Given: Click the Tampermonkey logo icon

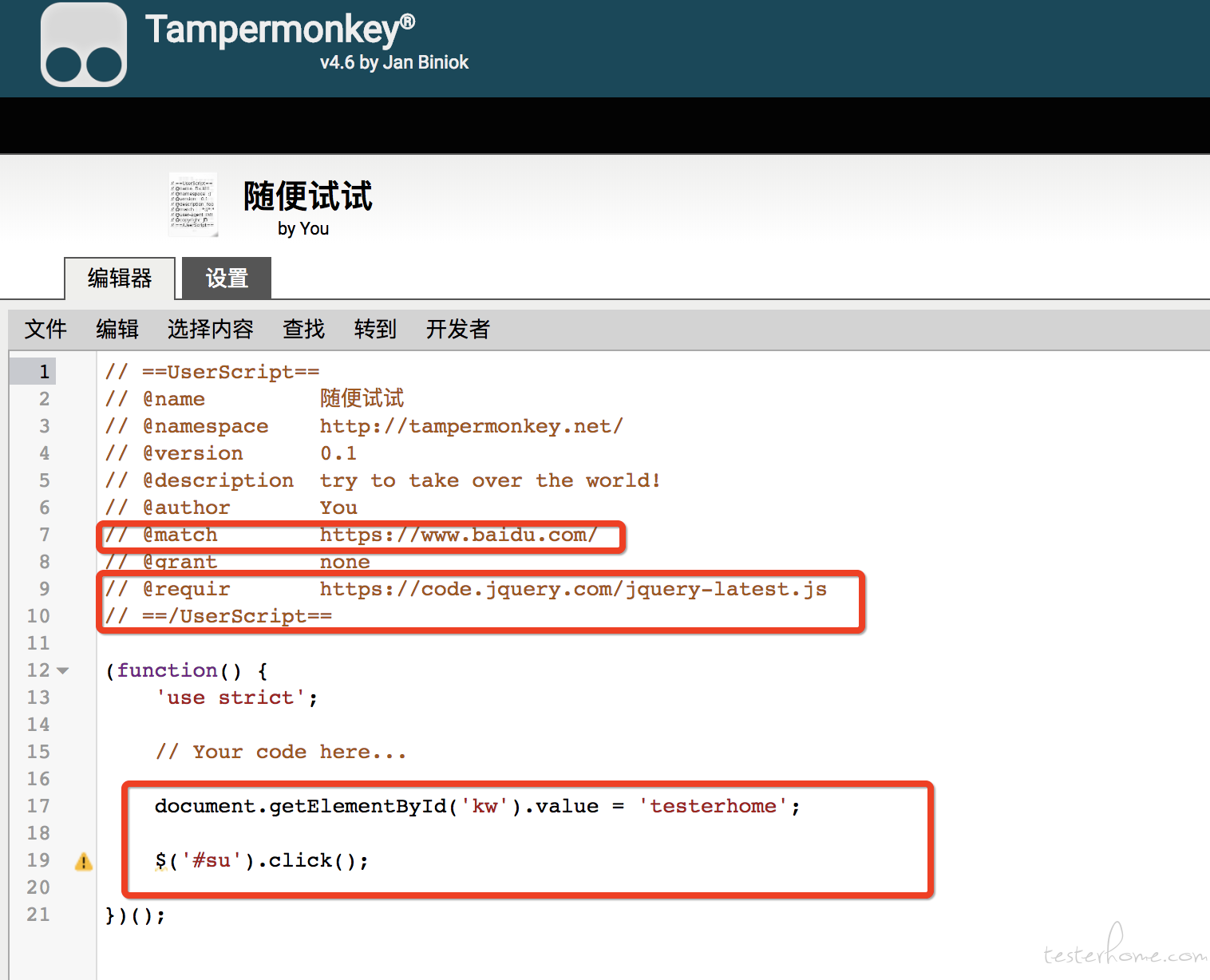Looking at the screenshot, I should 84,45.
